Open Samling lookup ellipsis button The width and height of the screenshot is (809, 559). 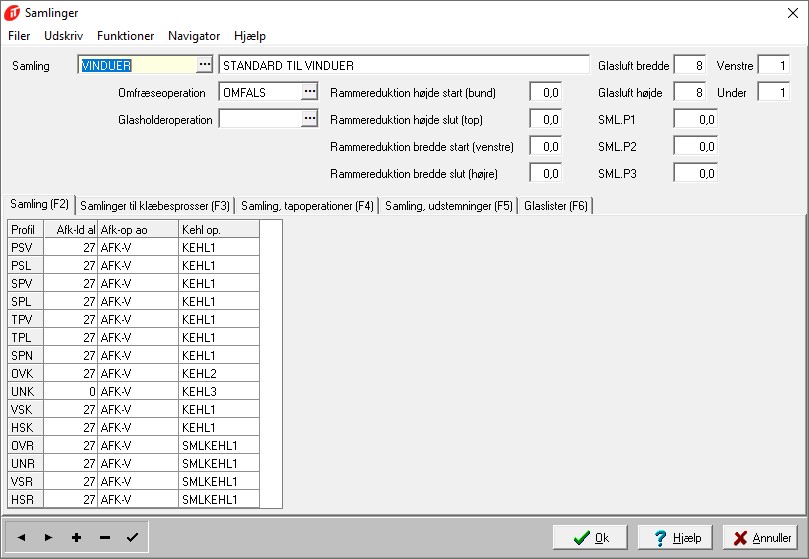click(x=205, y=65)
